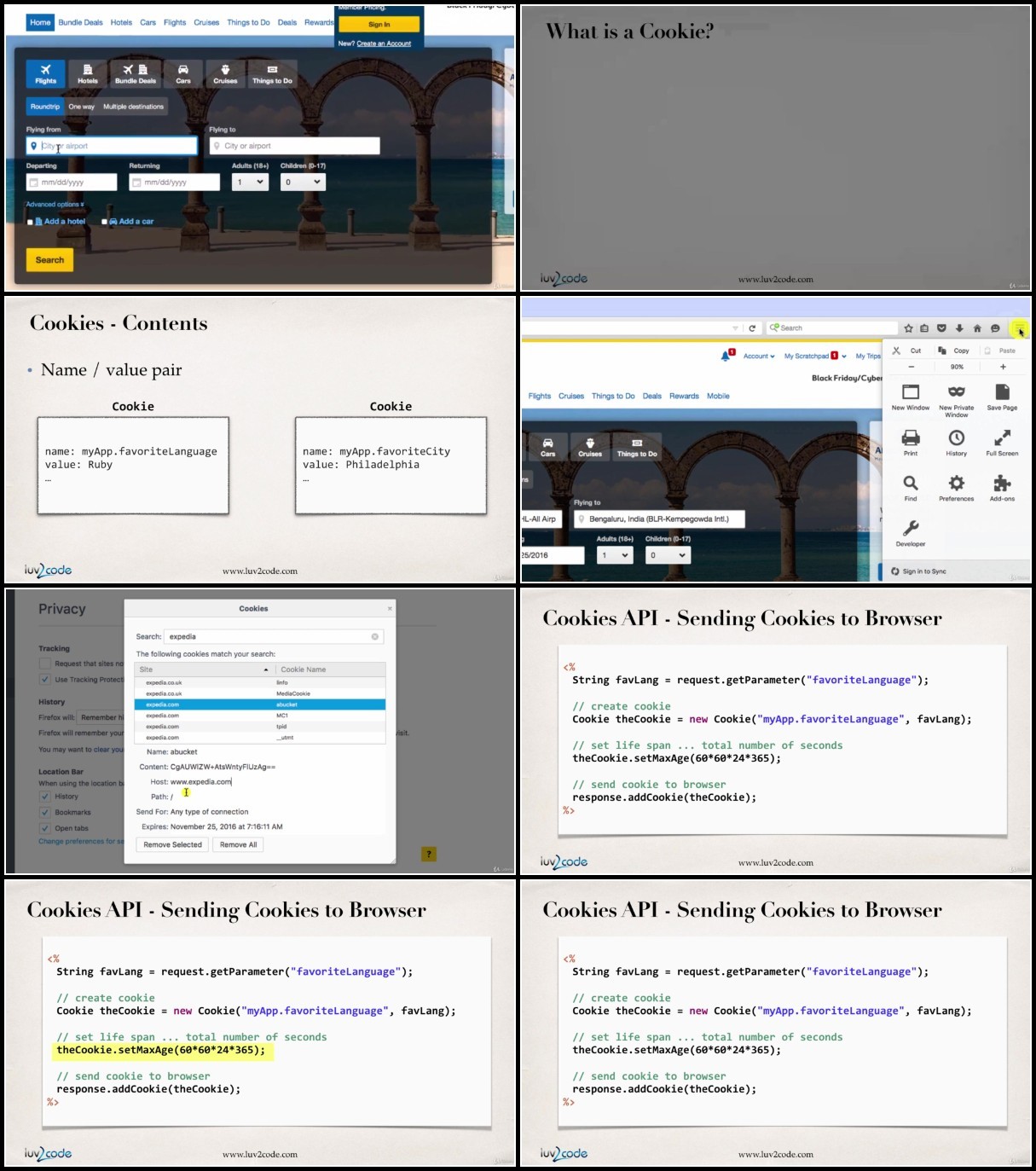Choose New Window in the Firefox menu panel
The image size is (1036, 1171).
pyautogui.click(x=911, y=397)
